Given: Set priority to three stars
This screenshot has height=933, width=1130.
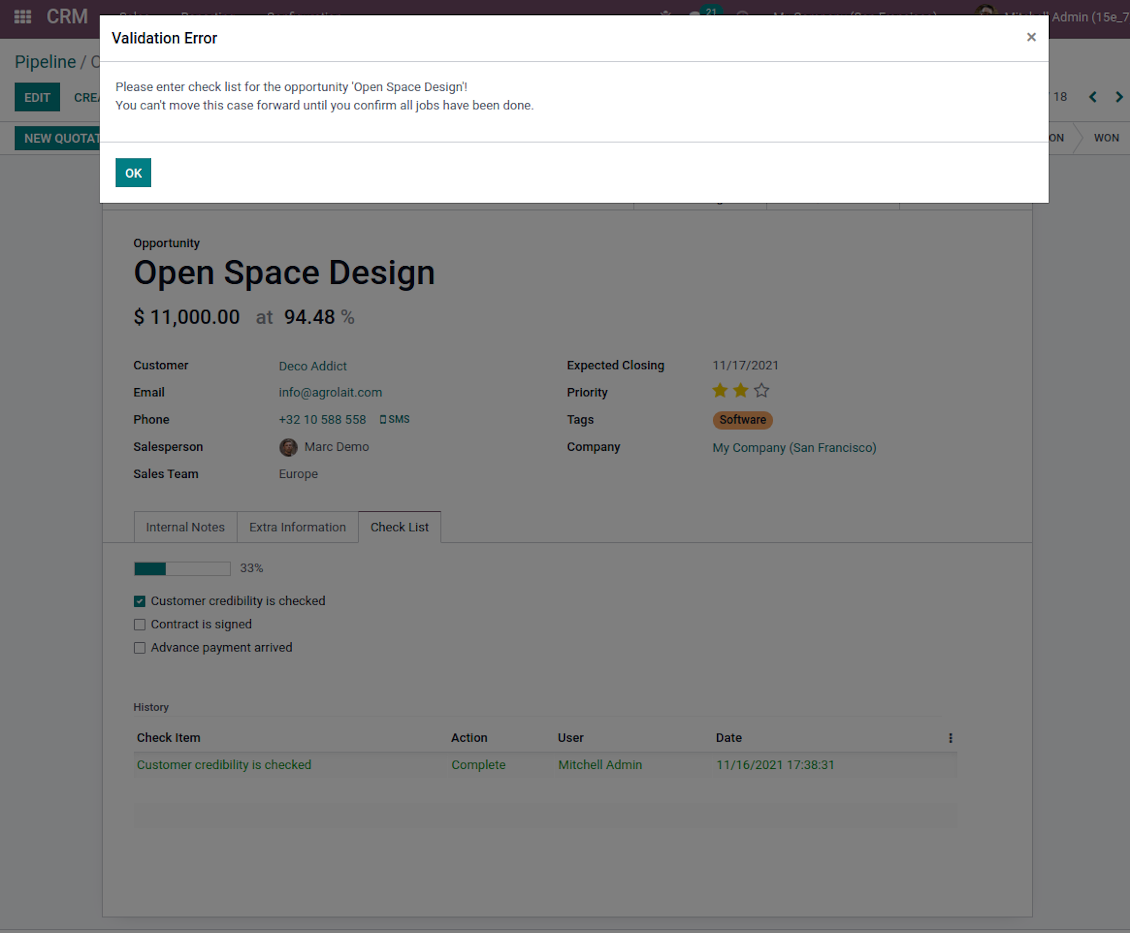Looking at the screenshot, I should 762,391.
